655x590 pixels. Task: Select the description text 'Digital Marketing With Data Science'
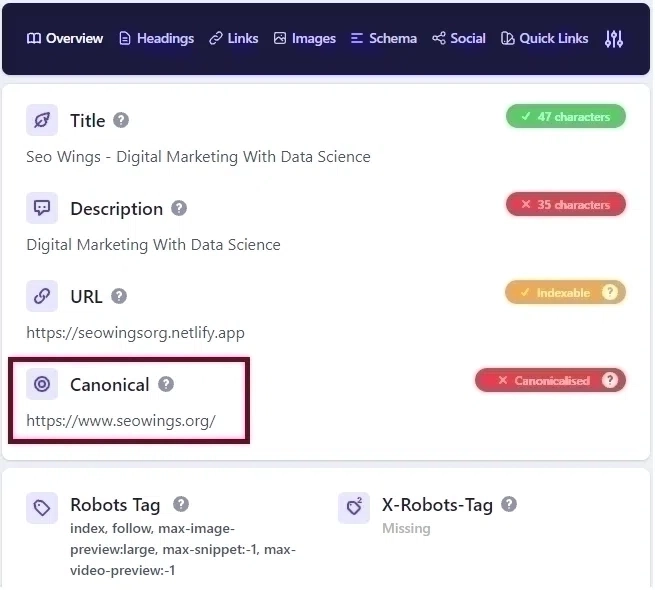[x=153, y=245]
